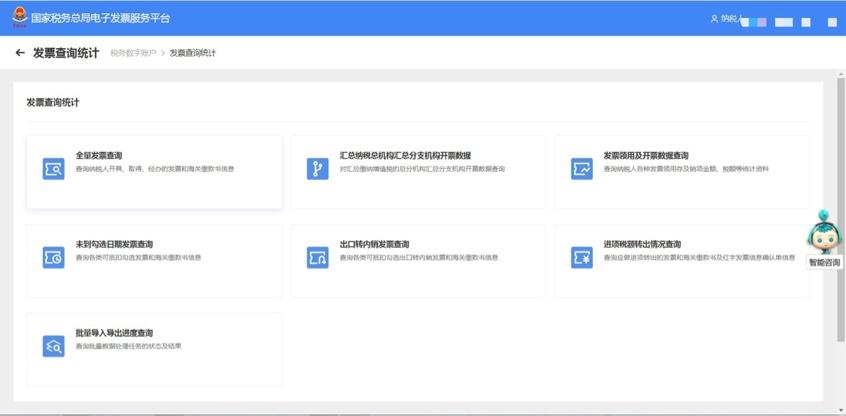
Task: Select the 发票领用及开票数据查询 title
Action: [x=645, y=156]
